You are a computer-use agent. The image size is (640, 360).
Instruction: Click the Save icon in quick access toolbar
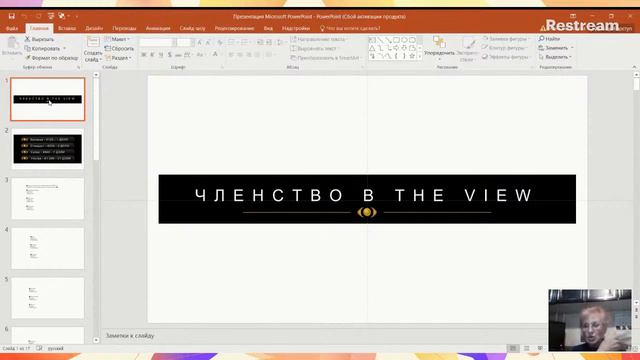coord(11,16)
